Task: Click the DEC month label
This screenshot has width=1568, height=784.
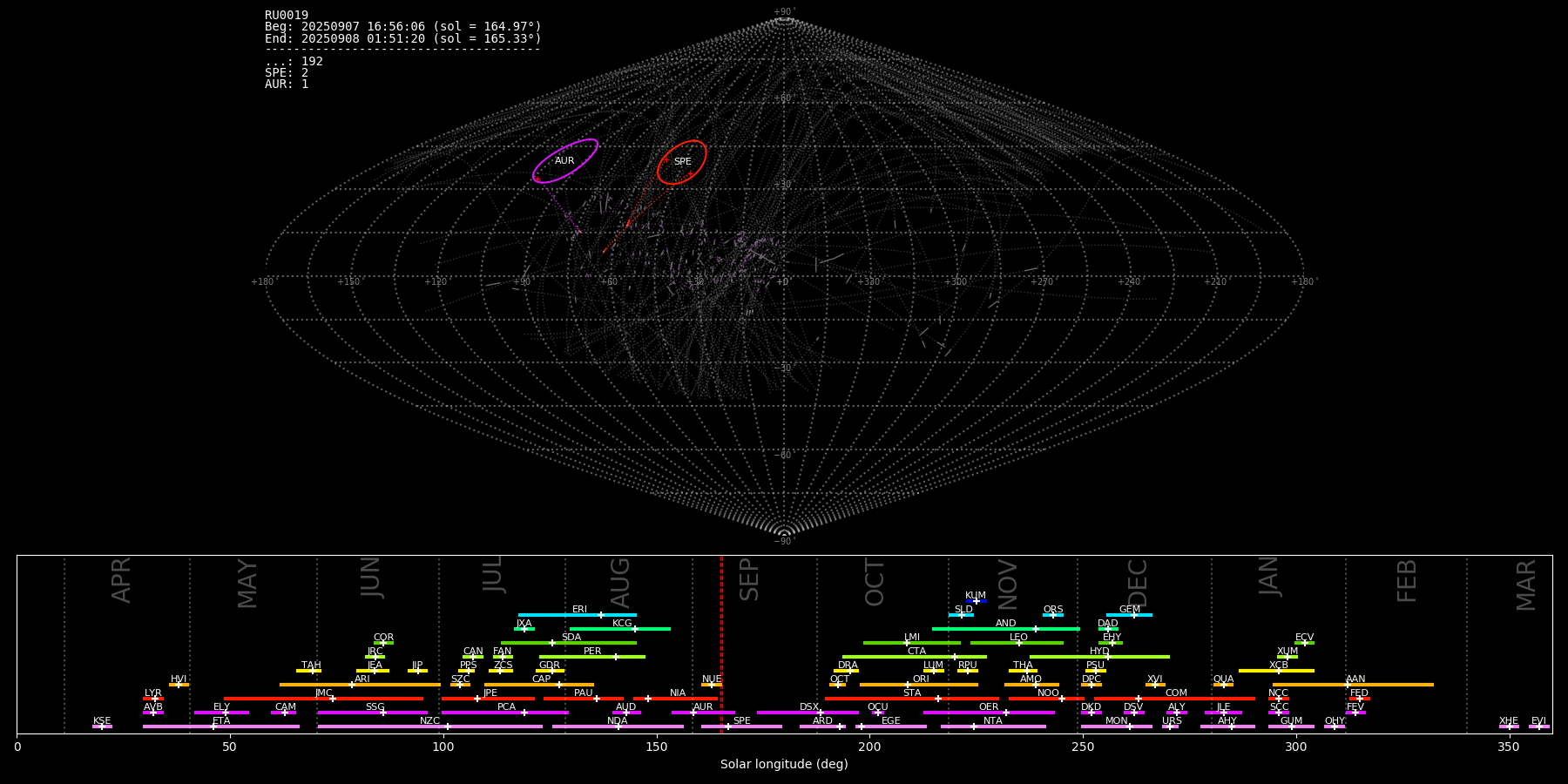Action: (1139, 583)
